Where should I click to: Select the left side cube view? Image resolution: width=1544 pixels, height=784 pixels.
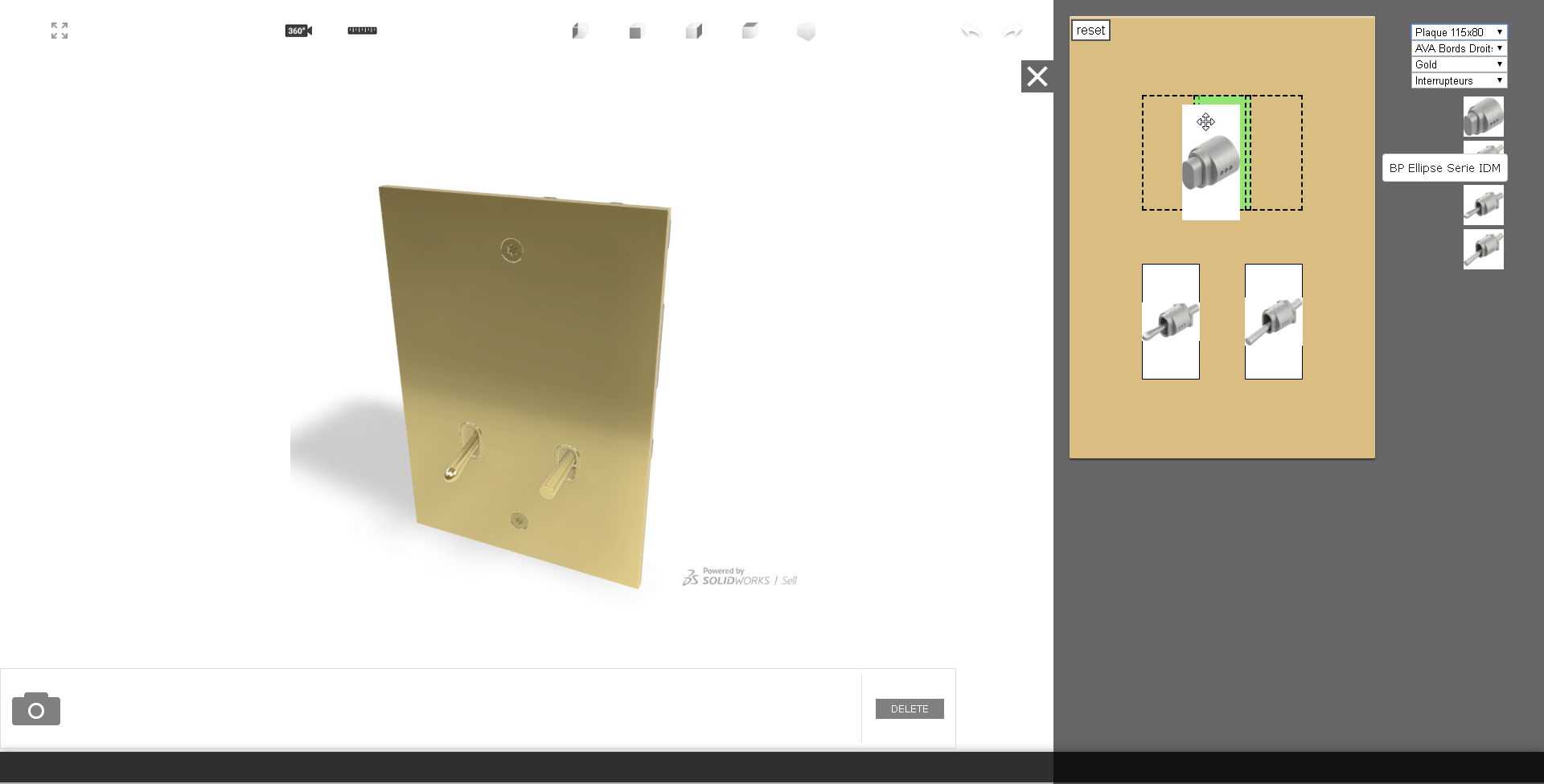coord(581,31)
